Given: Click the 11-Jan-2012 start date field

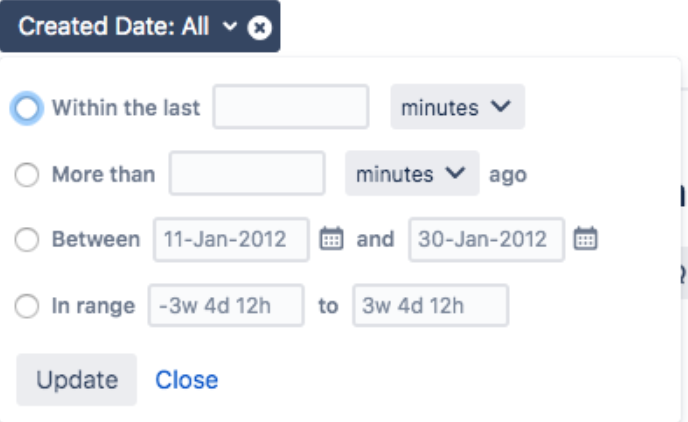Looking at the screenshot, I should pyautogui.click(x=231, y=240).
